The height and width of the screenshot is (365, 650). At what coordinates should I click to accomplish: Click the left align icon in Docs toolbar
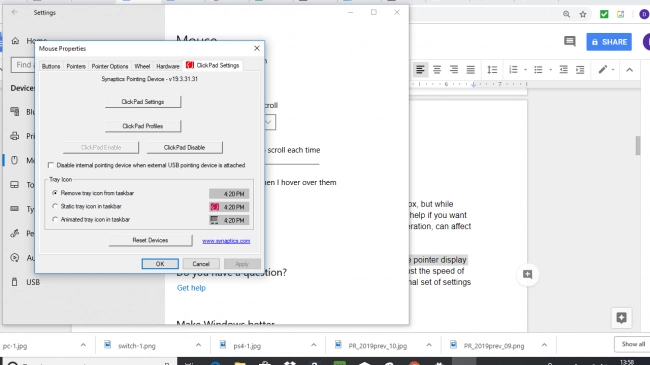pos(420,70)
